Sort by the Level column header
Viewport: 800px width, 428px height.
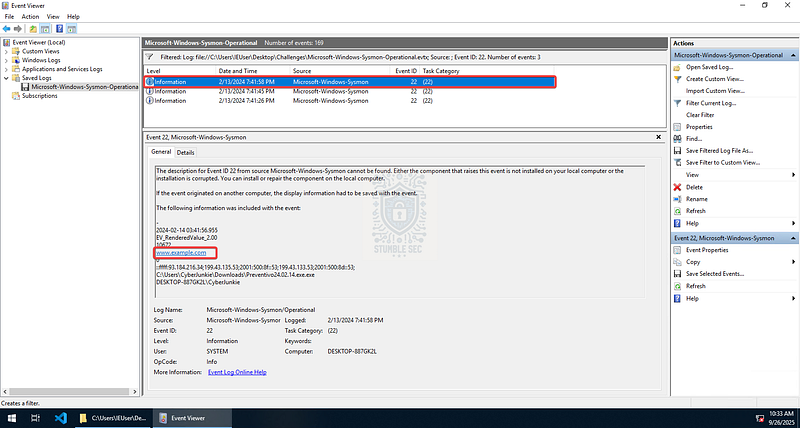point(180,71)
